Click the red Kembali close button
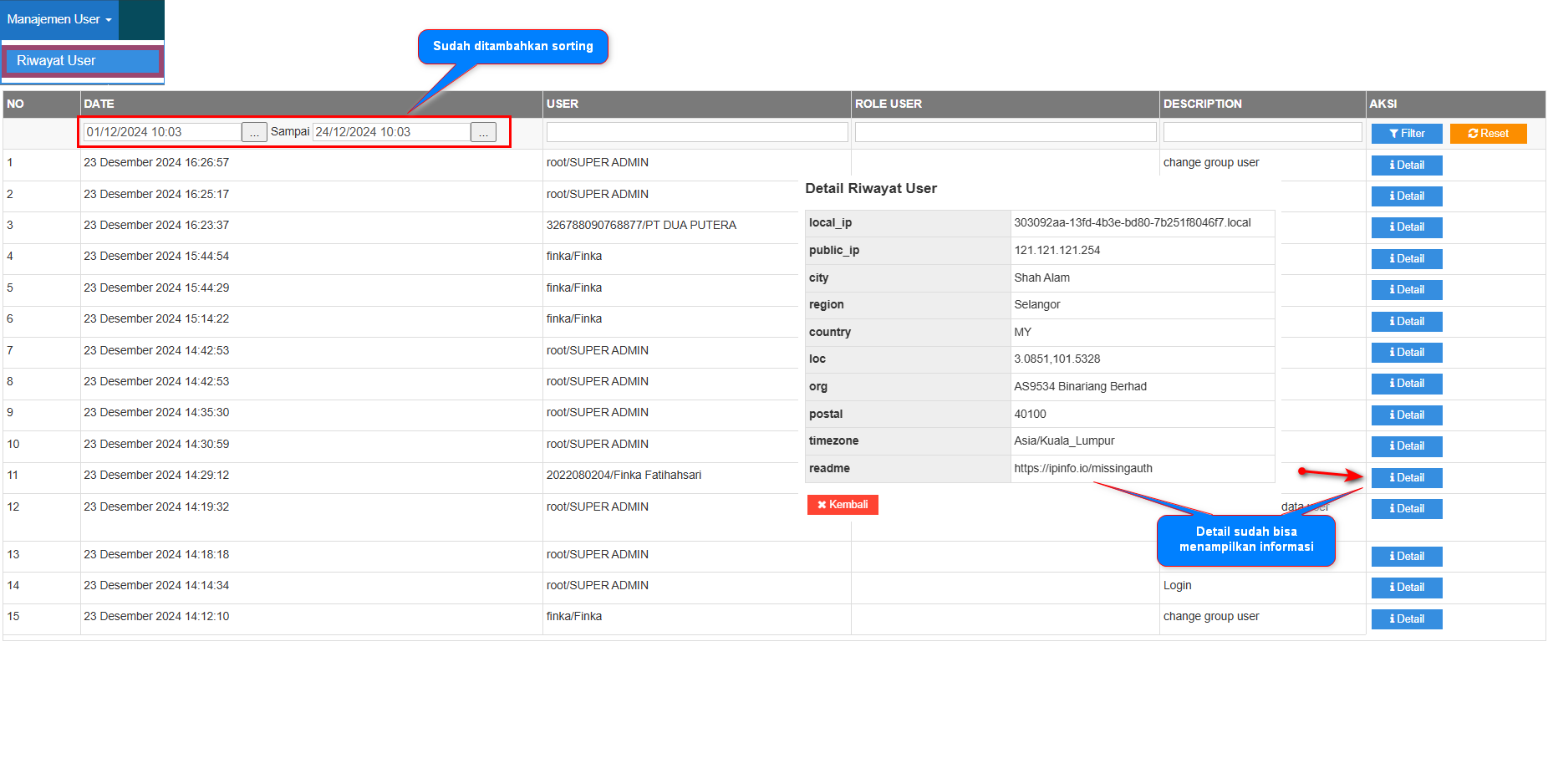The height and width of the screenshot is (784, 1548). click(x=842, y=505)
